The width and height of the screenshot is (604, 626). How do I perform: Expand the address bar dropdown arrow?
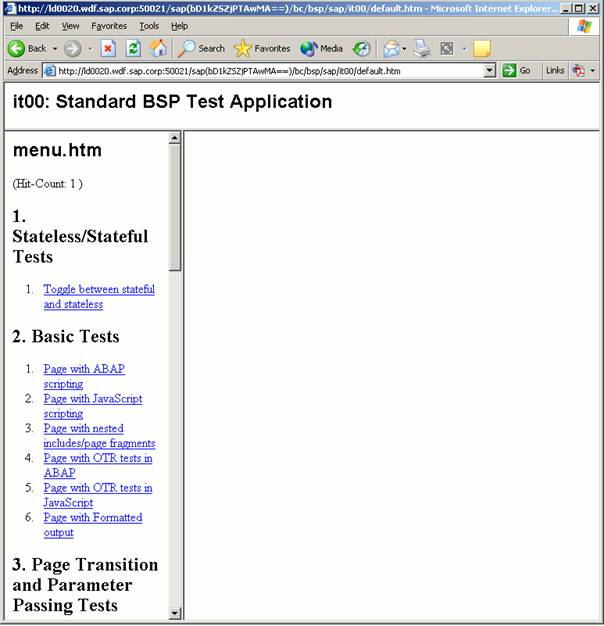(x=489, y=71)
